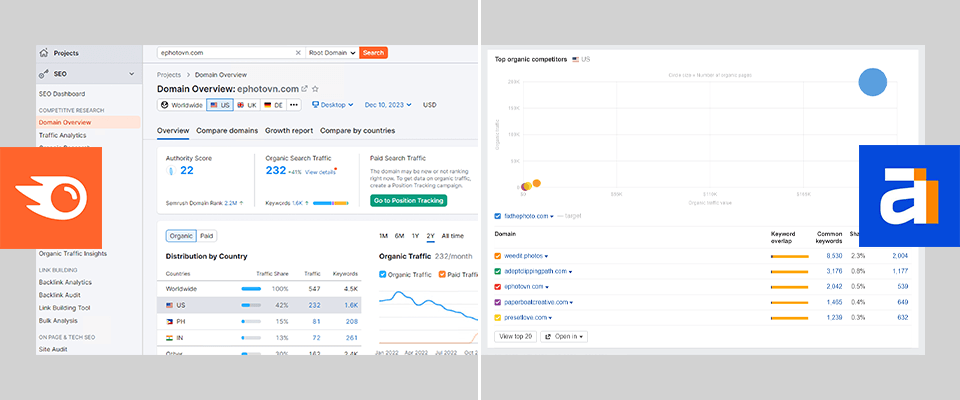Click the PH flag in the country table
Viewport: 960px width, 400px height.
[x=170, y=321]
